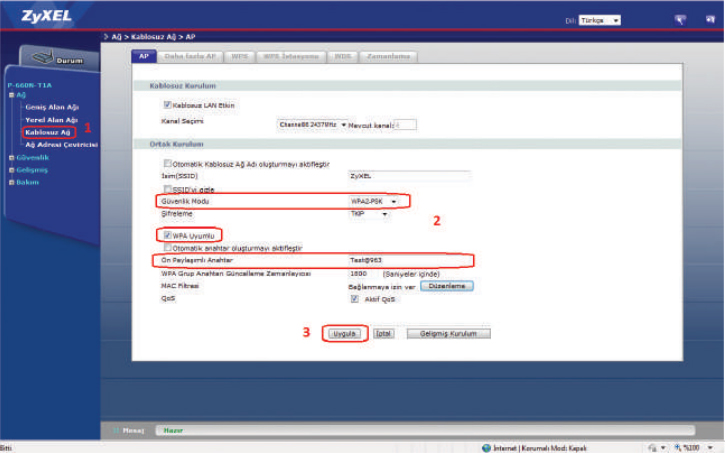Switch to the Daha fazla AP tab
Viewport: 726px width, 453px height.
189,57
